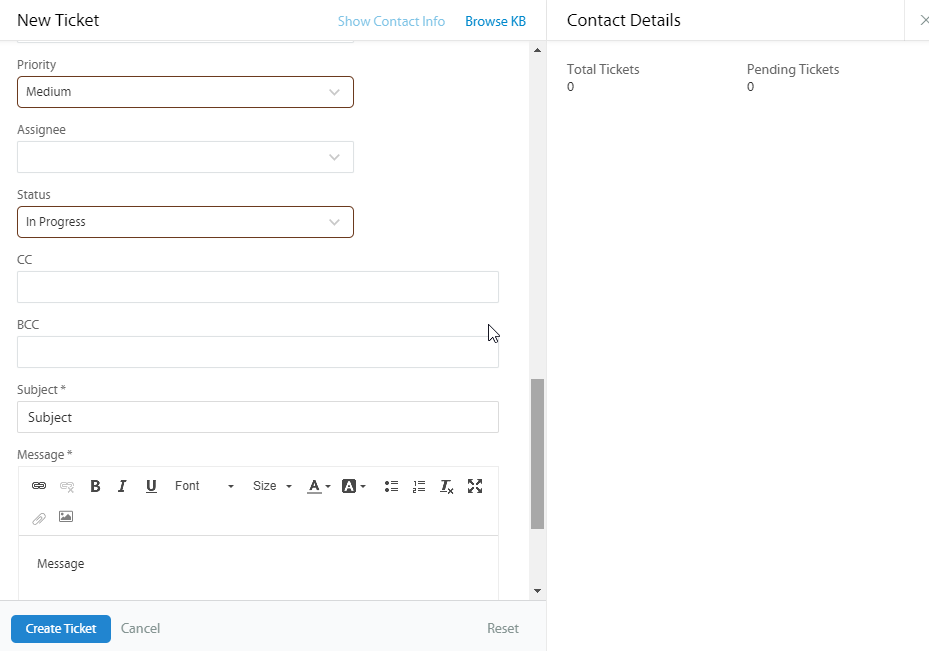Screen dimensions: 929x651
Task: Insert a numbered list
Action: pyautogui.click(x=419, y=486)
